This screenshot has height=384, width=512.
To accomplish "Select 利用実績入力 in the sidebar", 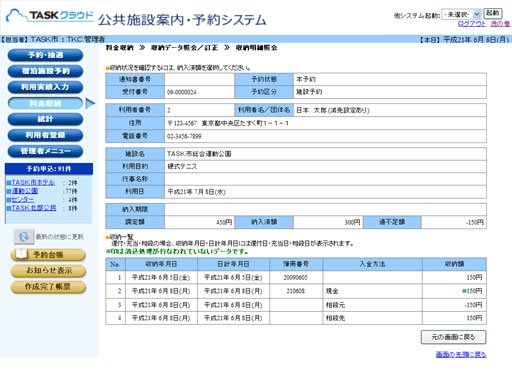I will point(45,87).
